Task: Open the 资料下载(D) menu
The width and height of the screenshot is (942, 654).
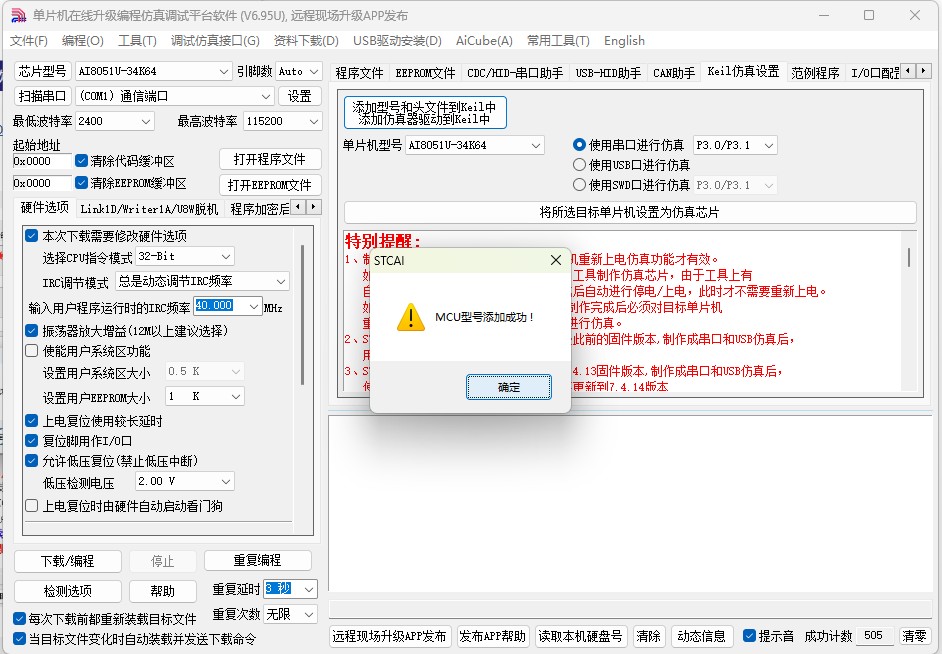Action: pyautogui.click(x=306, y=41)
